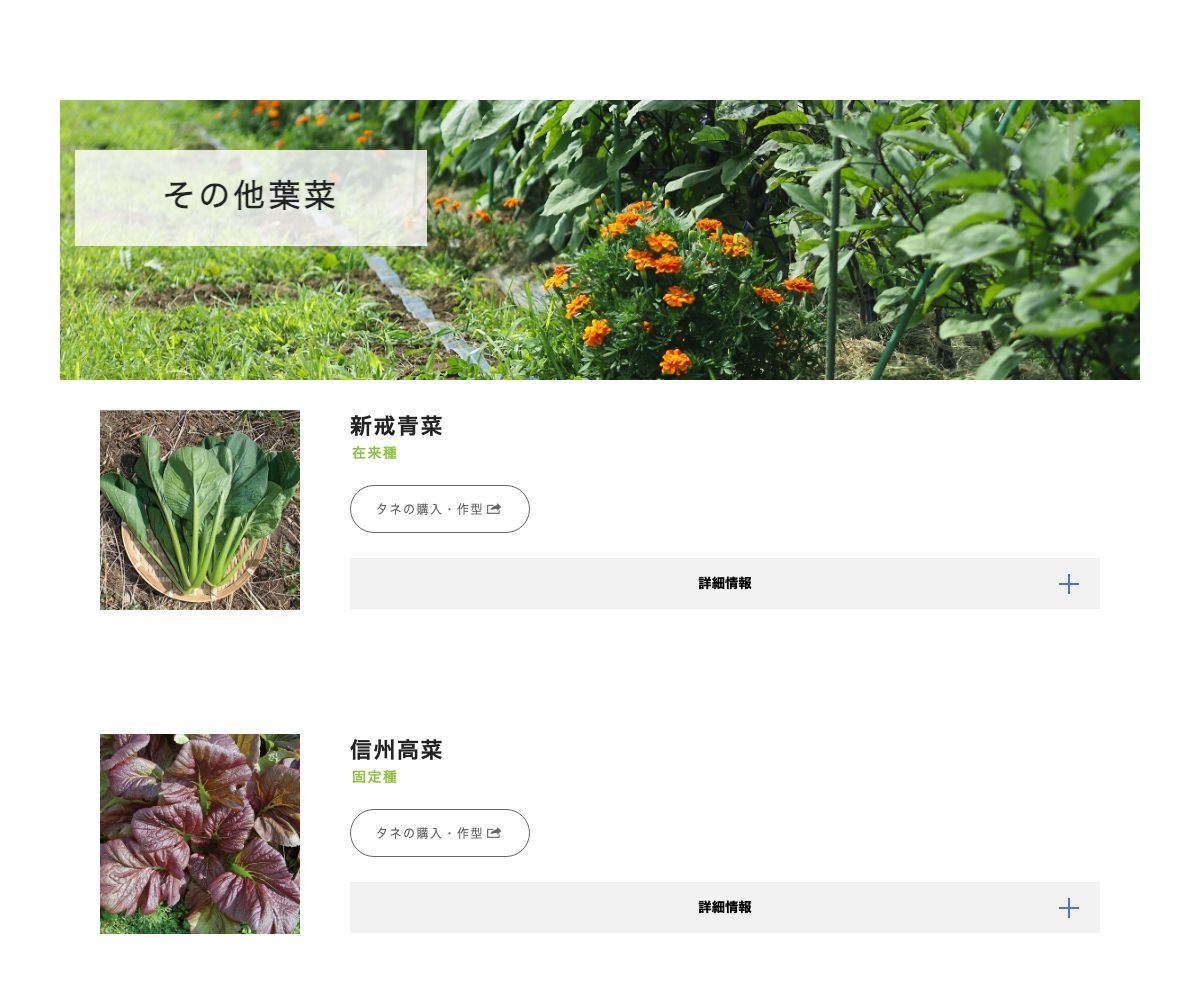The height and width of the screenshot is (1000, 1200).
Task: Click the plus icon on 新戒青菜's 詳細情報 bar
Action: tap(1068, 583)
